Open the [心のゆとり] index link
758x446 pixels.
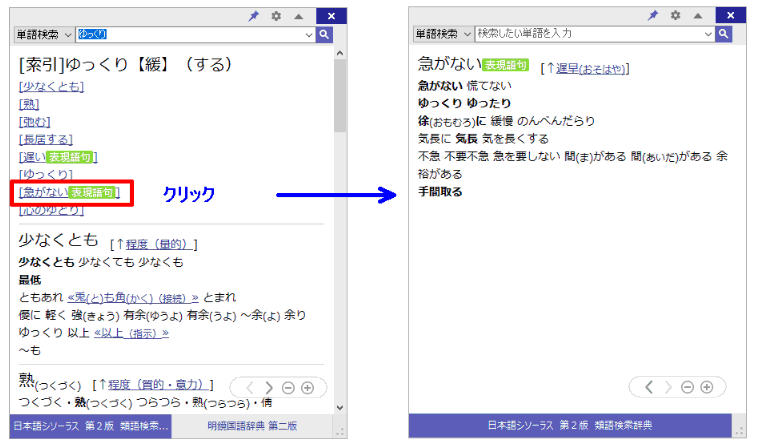(x=51, y=210)
